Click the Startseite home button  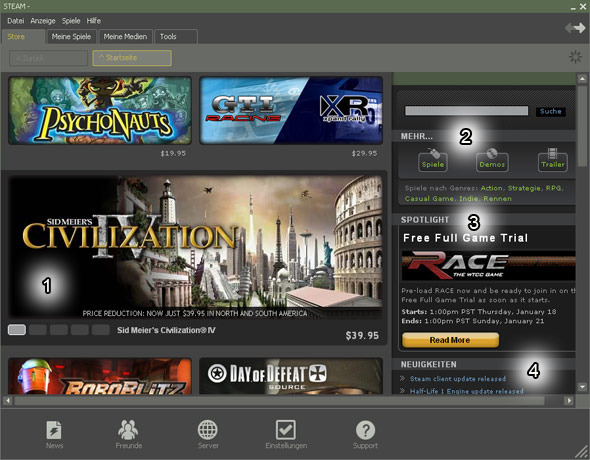(x=132, y=58)
